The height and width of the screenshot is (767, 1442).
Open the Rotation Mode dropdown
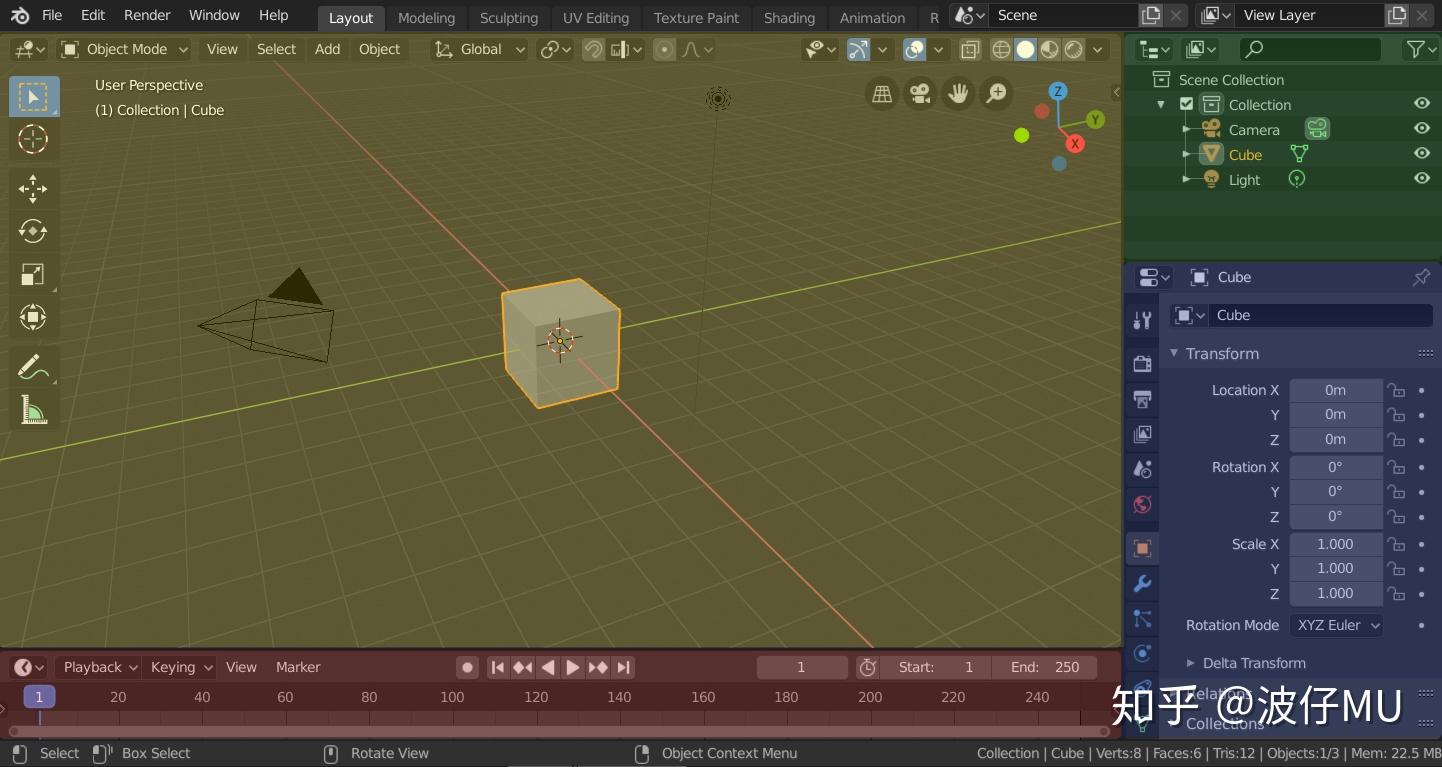1337,625
